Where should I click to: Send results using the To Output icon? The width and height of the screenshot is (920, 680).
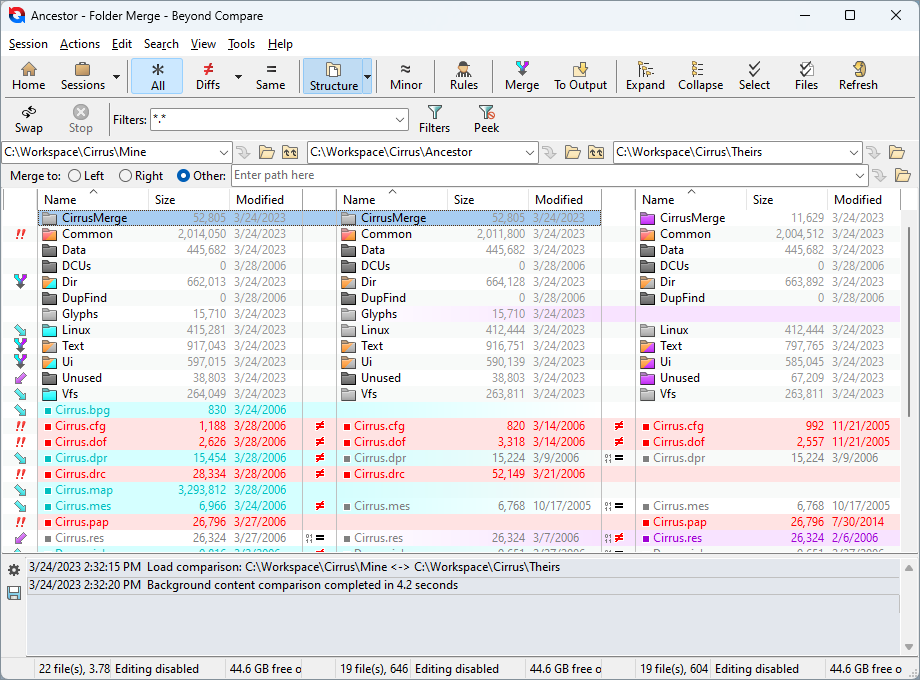coord(580,75)
